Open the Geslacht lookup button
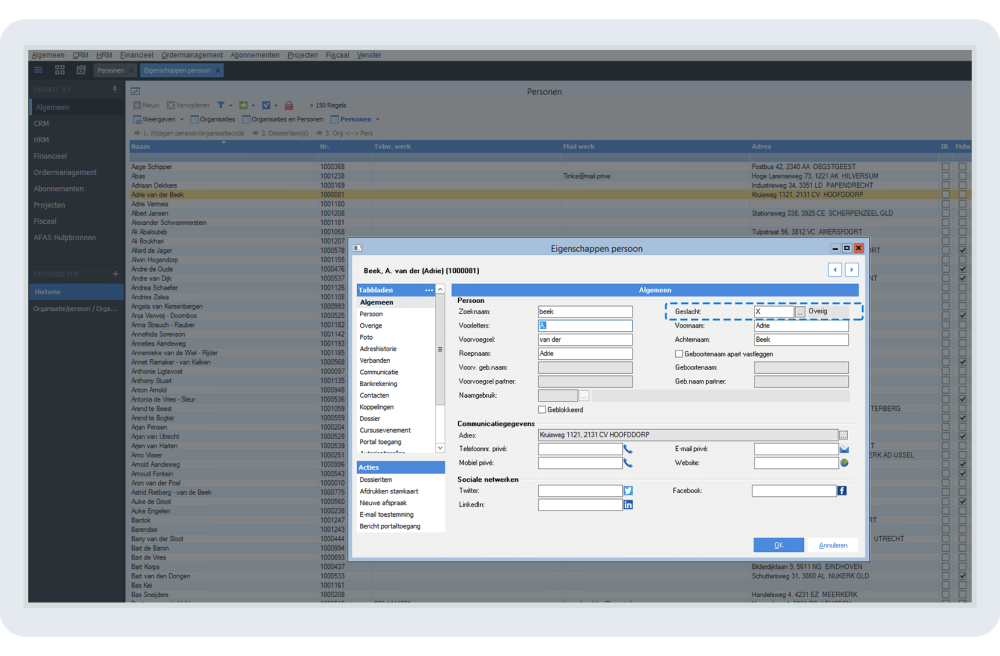The image size is (1000, 656). pos(800,312)
